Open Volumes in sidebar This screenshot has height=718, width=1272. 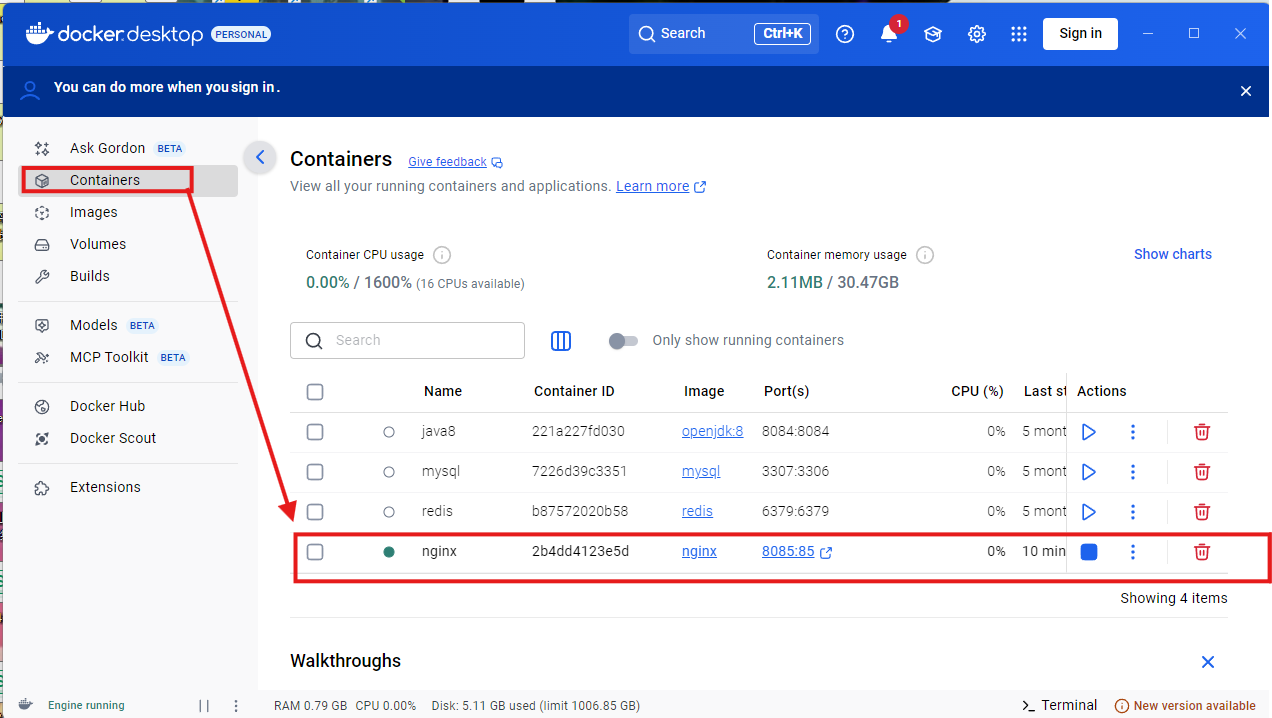[x=128, y=244]
